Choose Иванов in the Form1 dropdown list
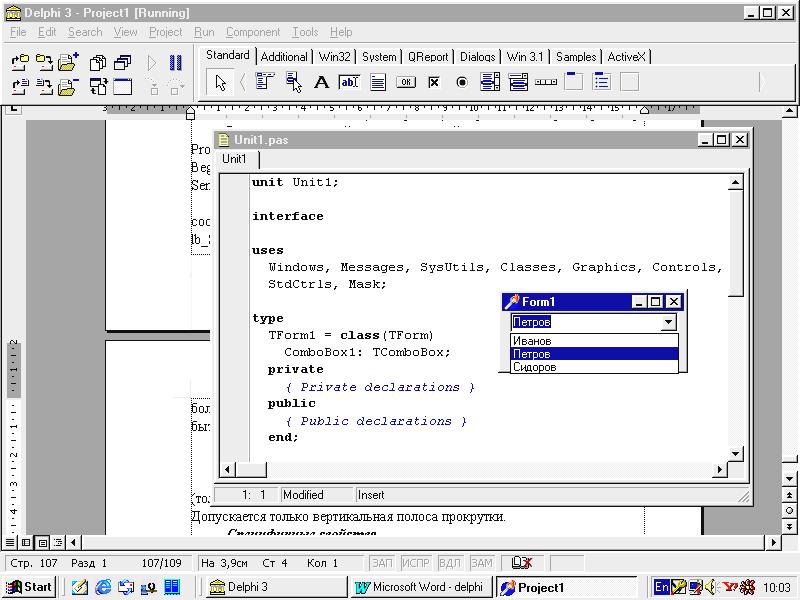800x600 pixels. click(x=594, y=341)
